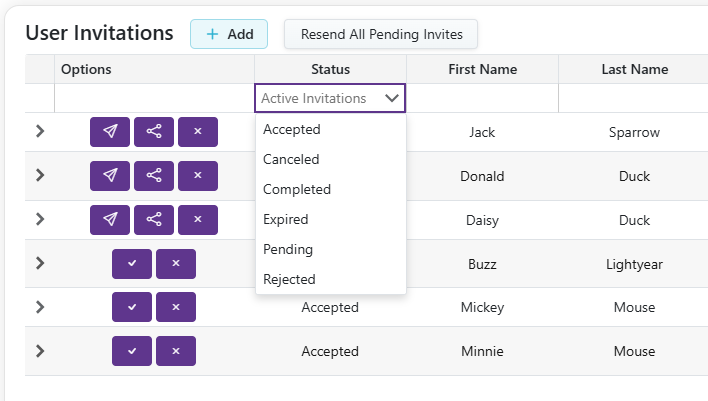
Task: Toggle the Active Invitations status dropdown
Action: pyautogui.click(x=330, y=98)
